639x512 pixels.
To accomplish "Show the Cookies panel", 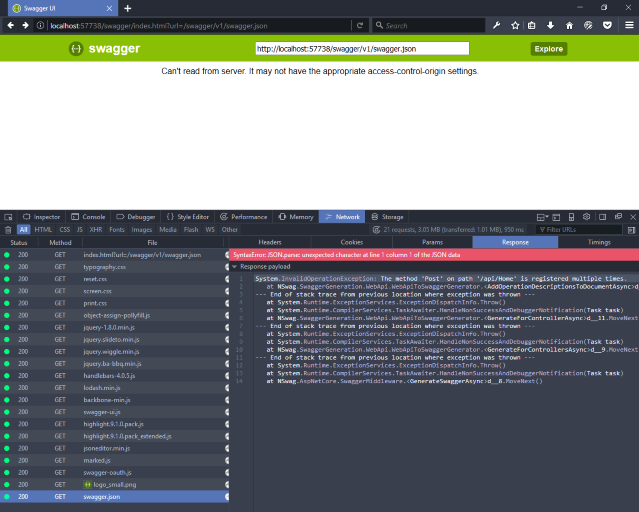I will pyautogui.click(x=352, y=242).
